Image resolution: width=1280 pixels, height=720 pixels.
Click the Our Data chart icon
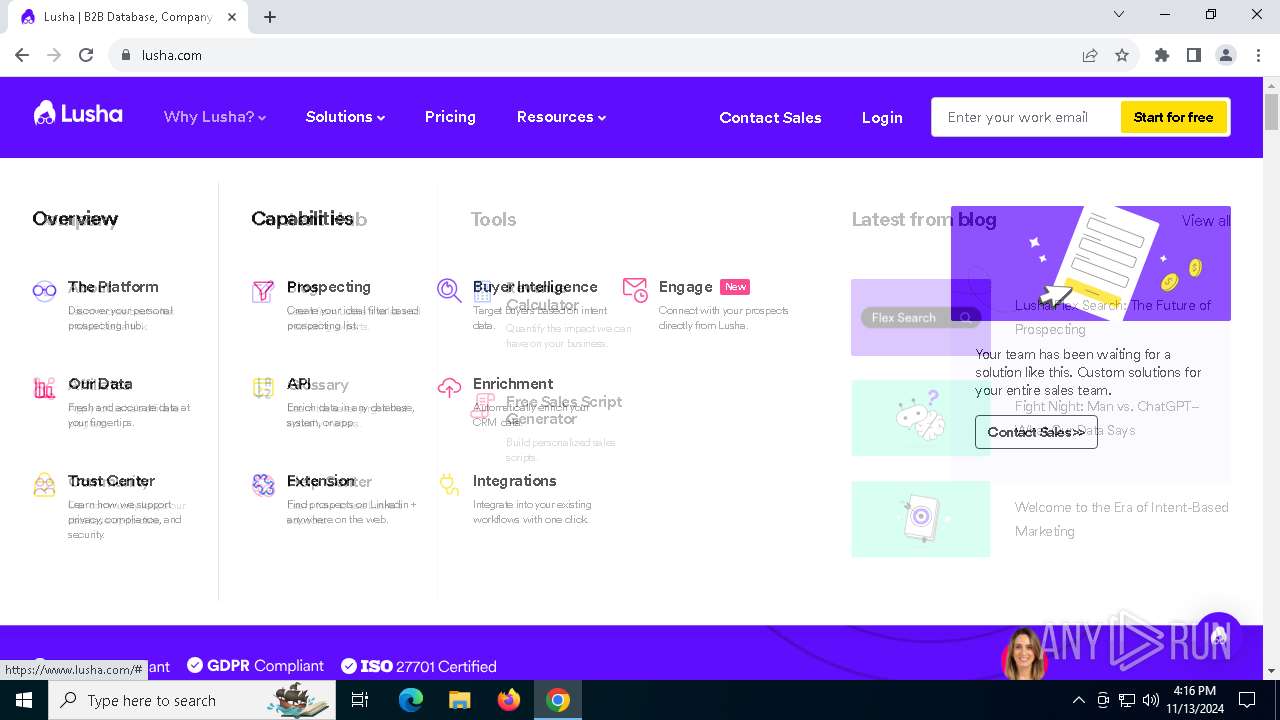(44, 388)
